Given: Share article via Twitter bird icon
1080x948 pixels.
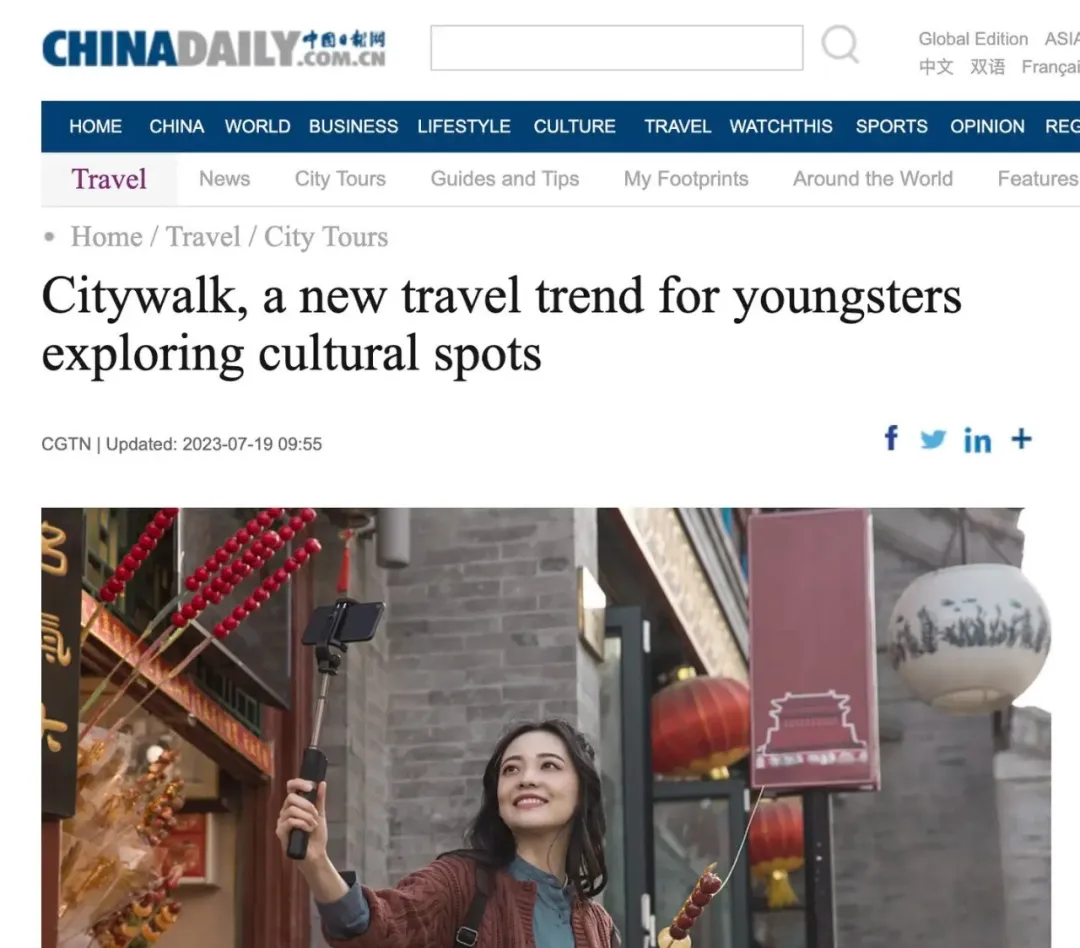Looking at the screenshot, I should 933,439.
